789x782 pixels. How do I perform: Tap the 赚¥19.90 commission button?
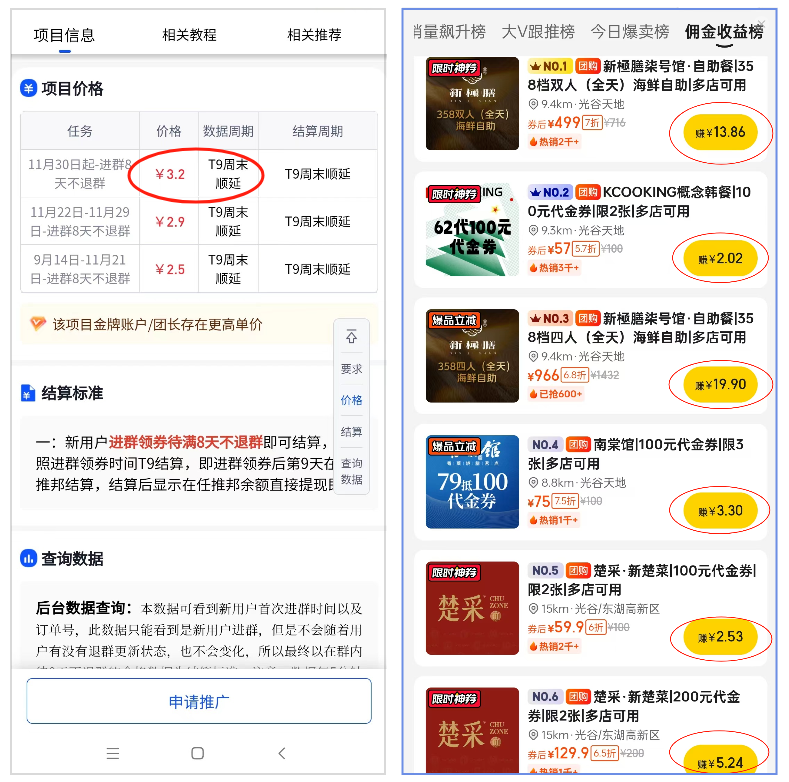pyautogui.click(x=720, y=385)
